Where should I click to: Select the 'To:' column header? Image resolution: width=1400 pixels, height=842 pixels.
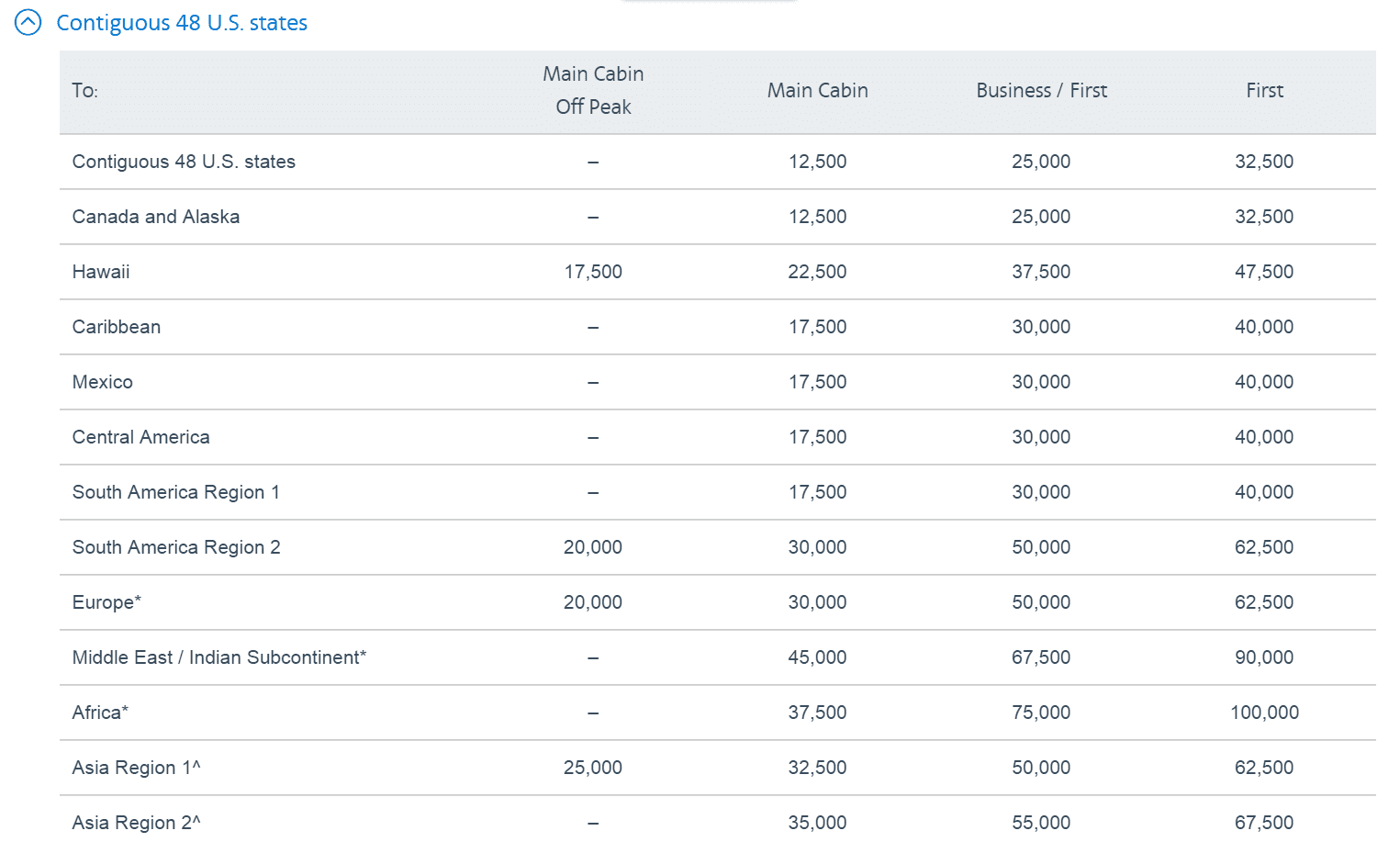85,91
